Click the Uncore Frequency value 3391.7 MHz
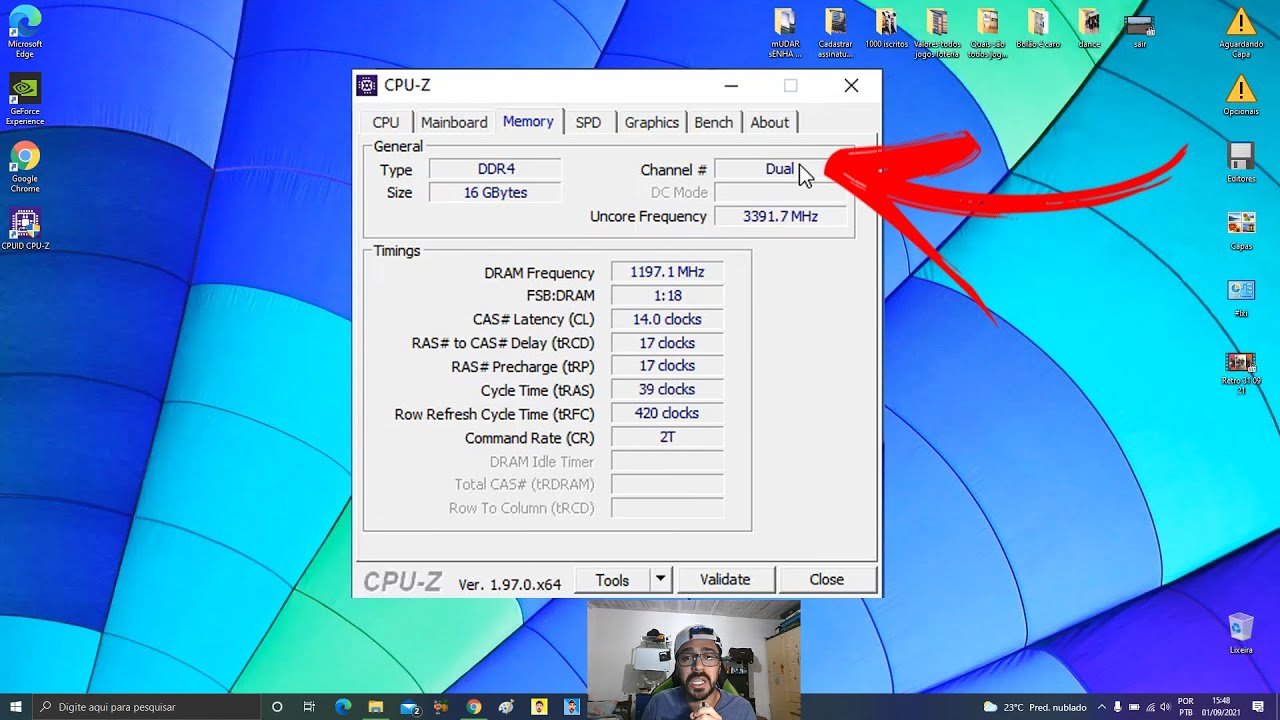1280x720 pixels. pyautogui.click(x=780, y=216)
